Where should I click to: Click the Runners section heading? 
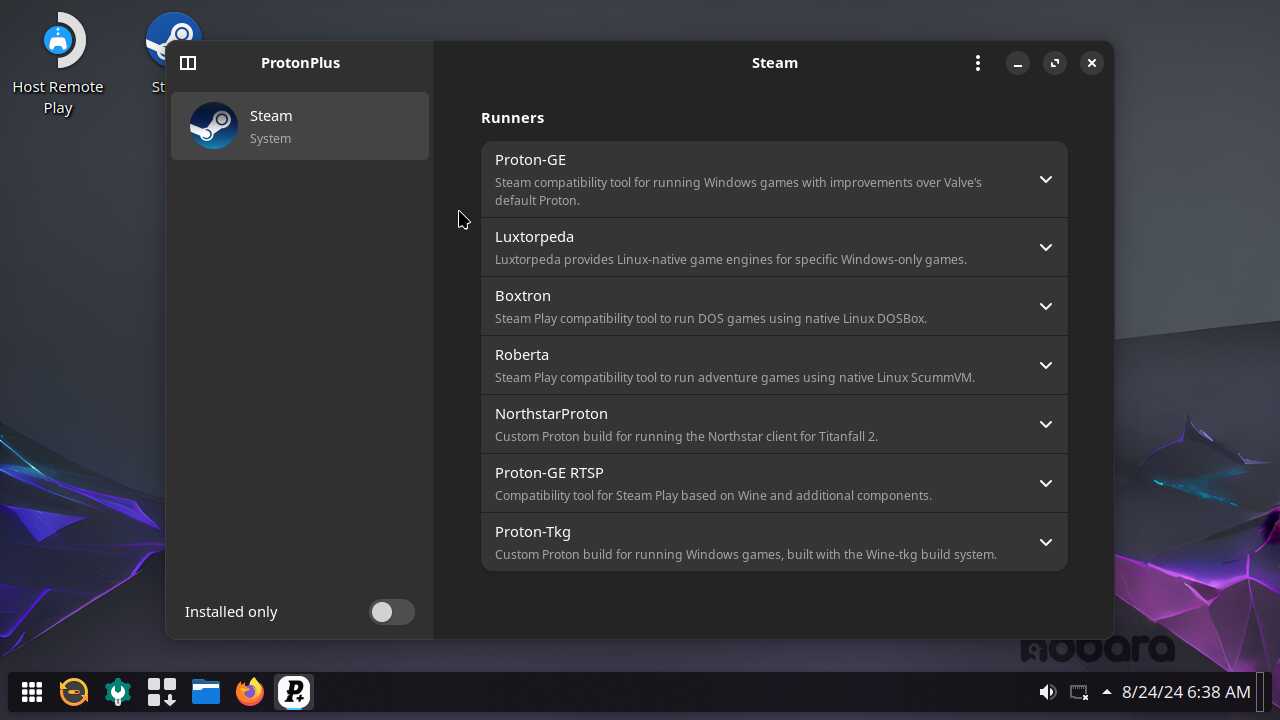point(512,118)
